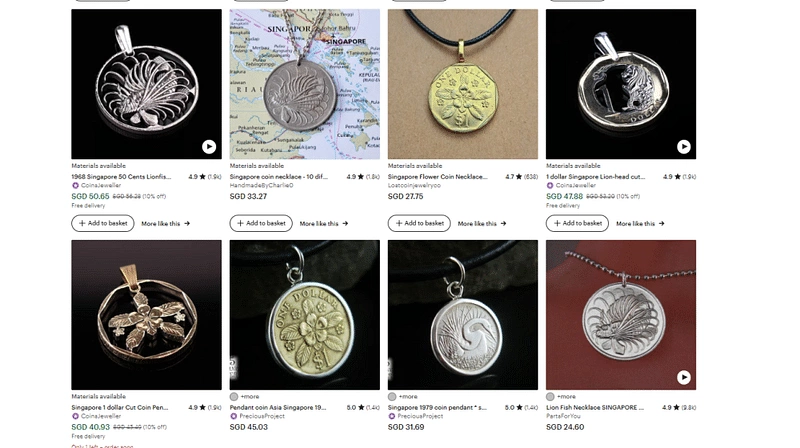Open the gold flower coin necklace image
This screenshot has width=800, height=448.
click(x=463, y=84)
